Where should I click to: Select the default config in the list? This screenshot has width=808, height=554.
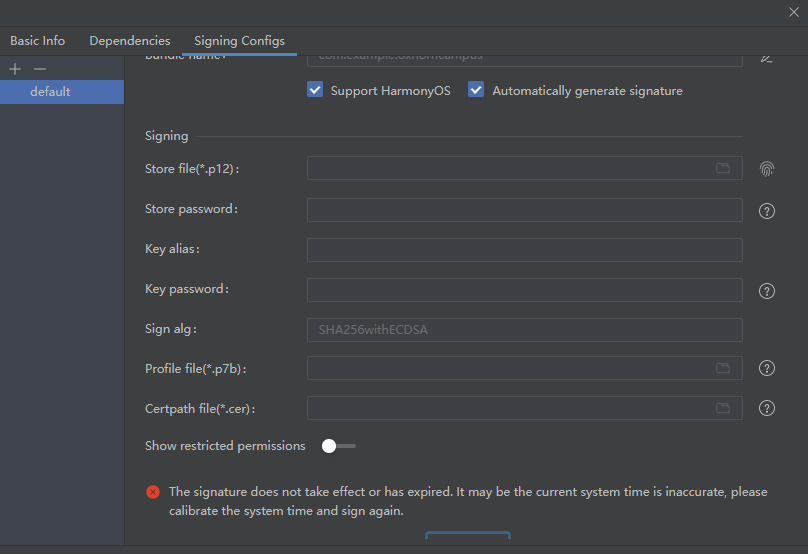pos(62,92)
